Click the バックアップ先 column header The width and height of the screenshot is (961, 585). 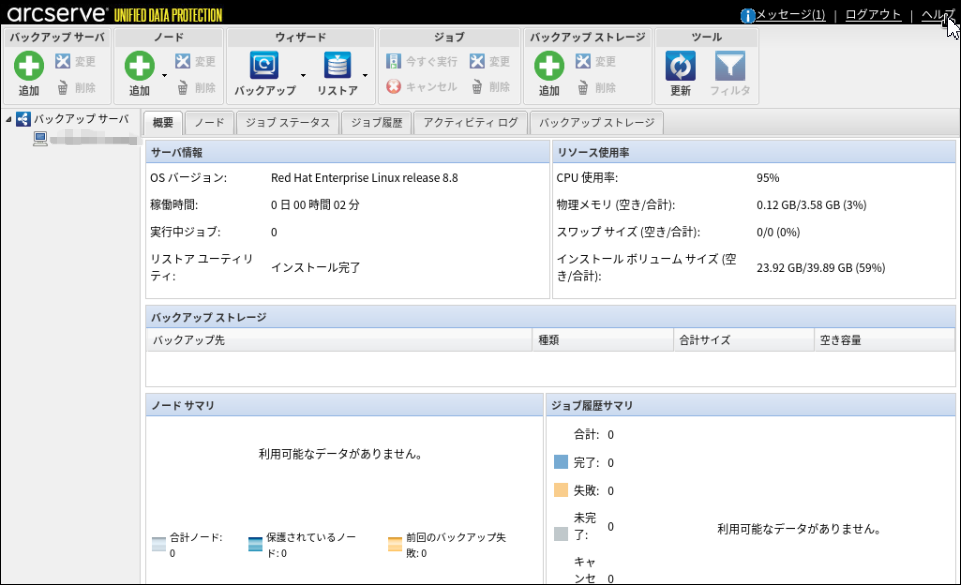(x=338, y=340)
